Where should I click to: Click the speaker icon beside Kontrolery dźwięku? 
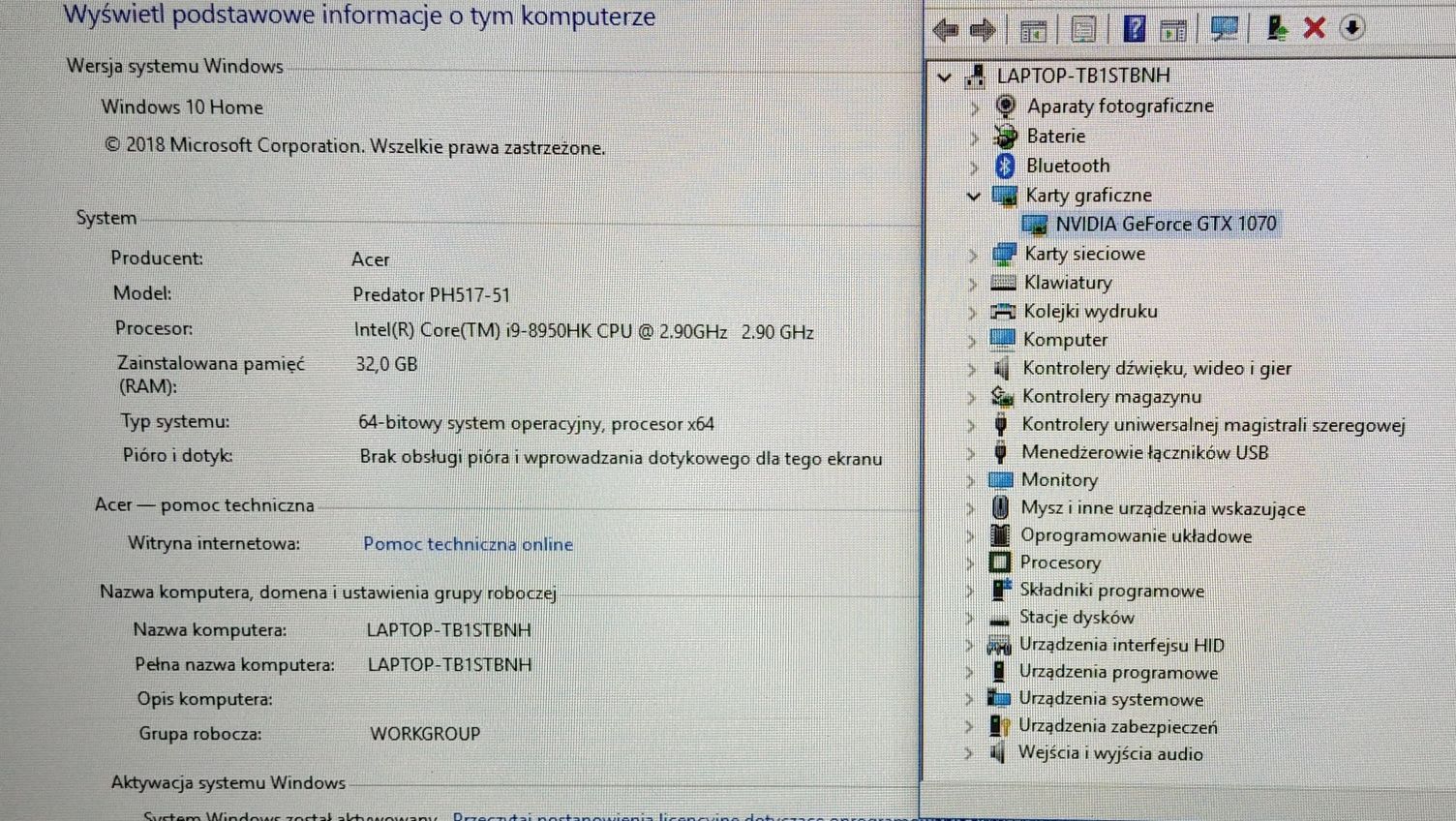pyautogui.click(x=1001, y=368)
